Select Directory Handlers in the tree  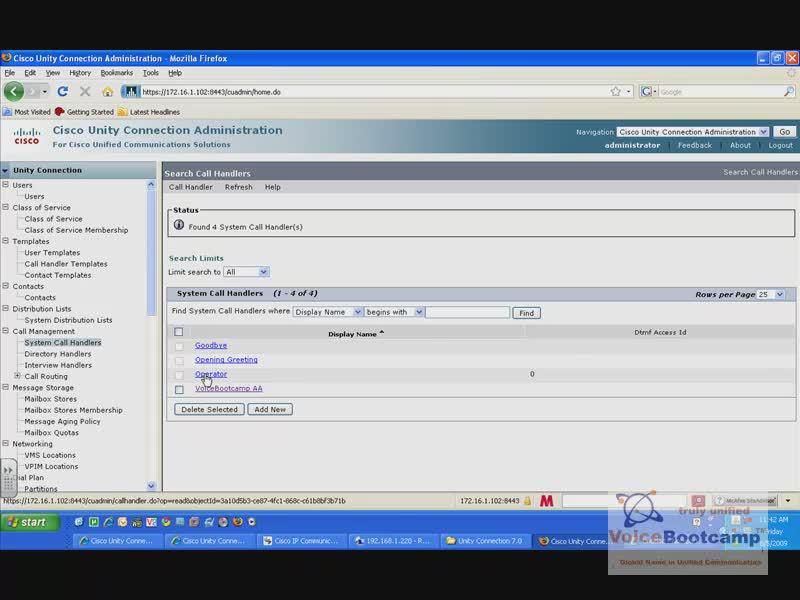(58, 354)
